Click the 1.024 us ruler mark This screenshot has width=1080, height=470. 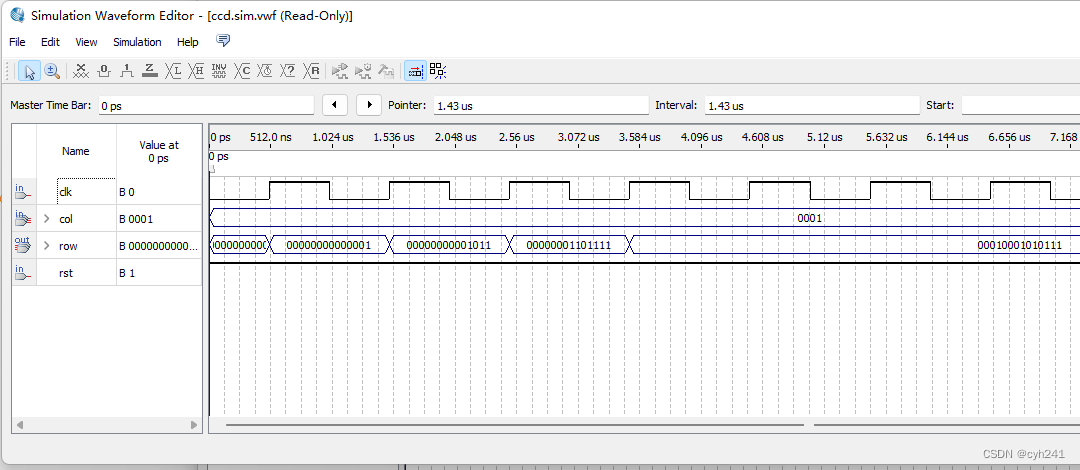tap(333, 137)
